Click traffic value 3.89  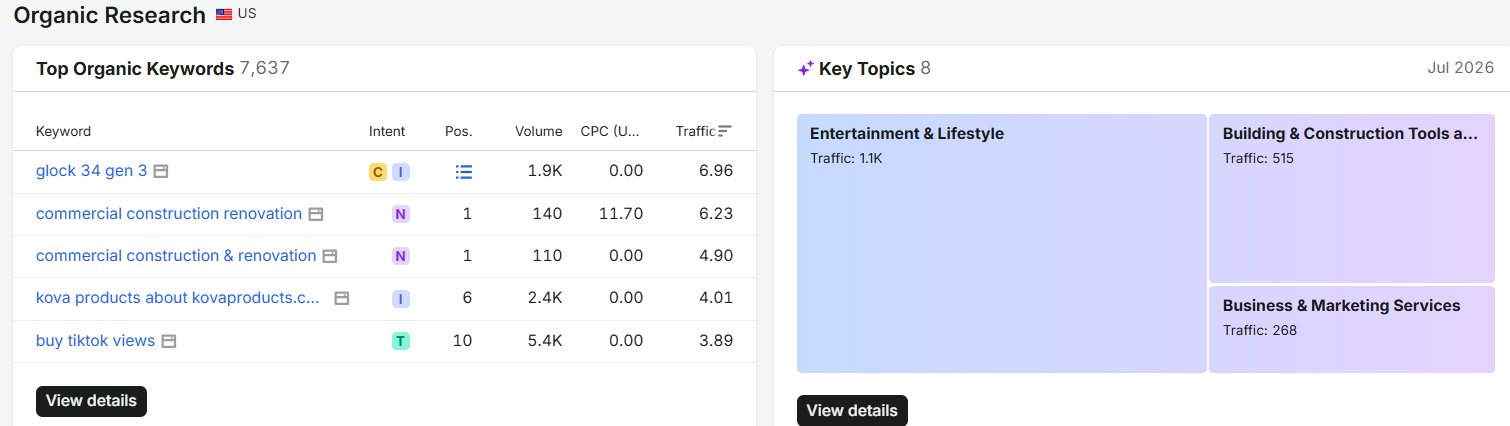[x=716, y=341]
